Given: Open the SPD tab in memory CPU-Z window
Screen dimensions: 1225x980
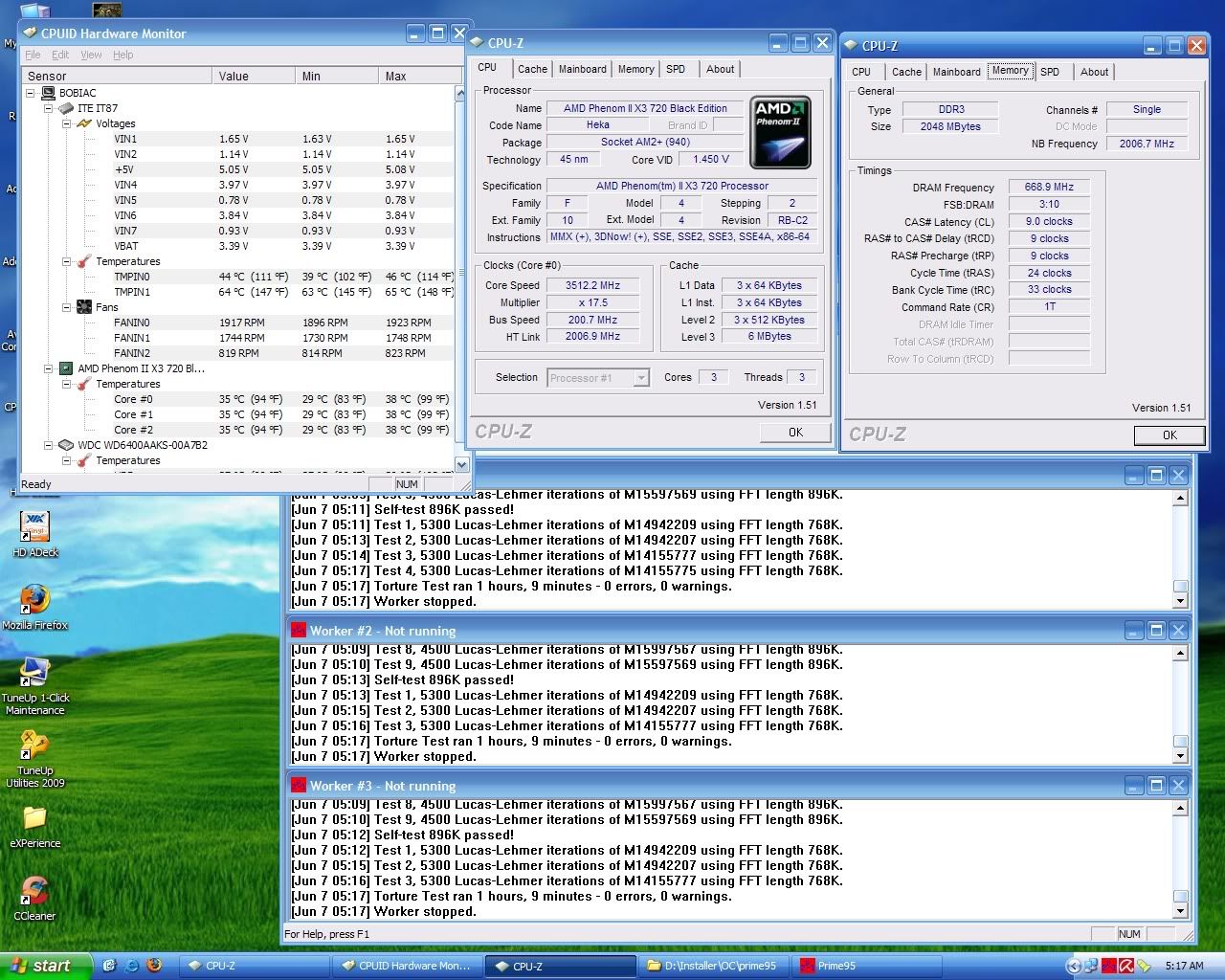Looking at the screenshot, I should coord(1049,72).
